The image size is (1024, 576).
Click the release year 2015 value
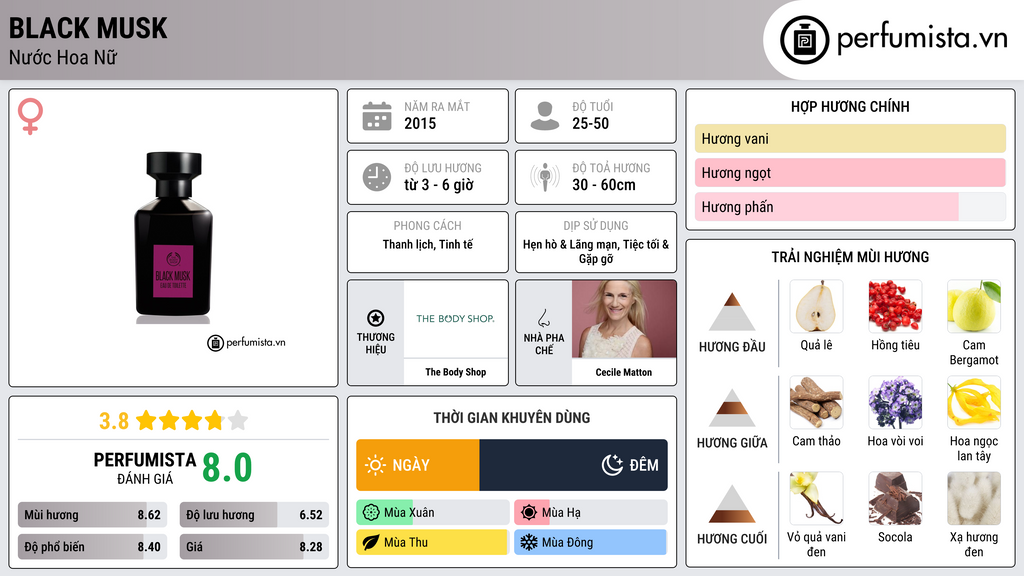tap(420, 123)
